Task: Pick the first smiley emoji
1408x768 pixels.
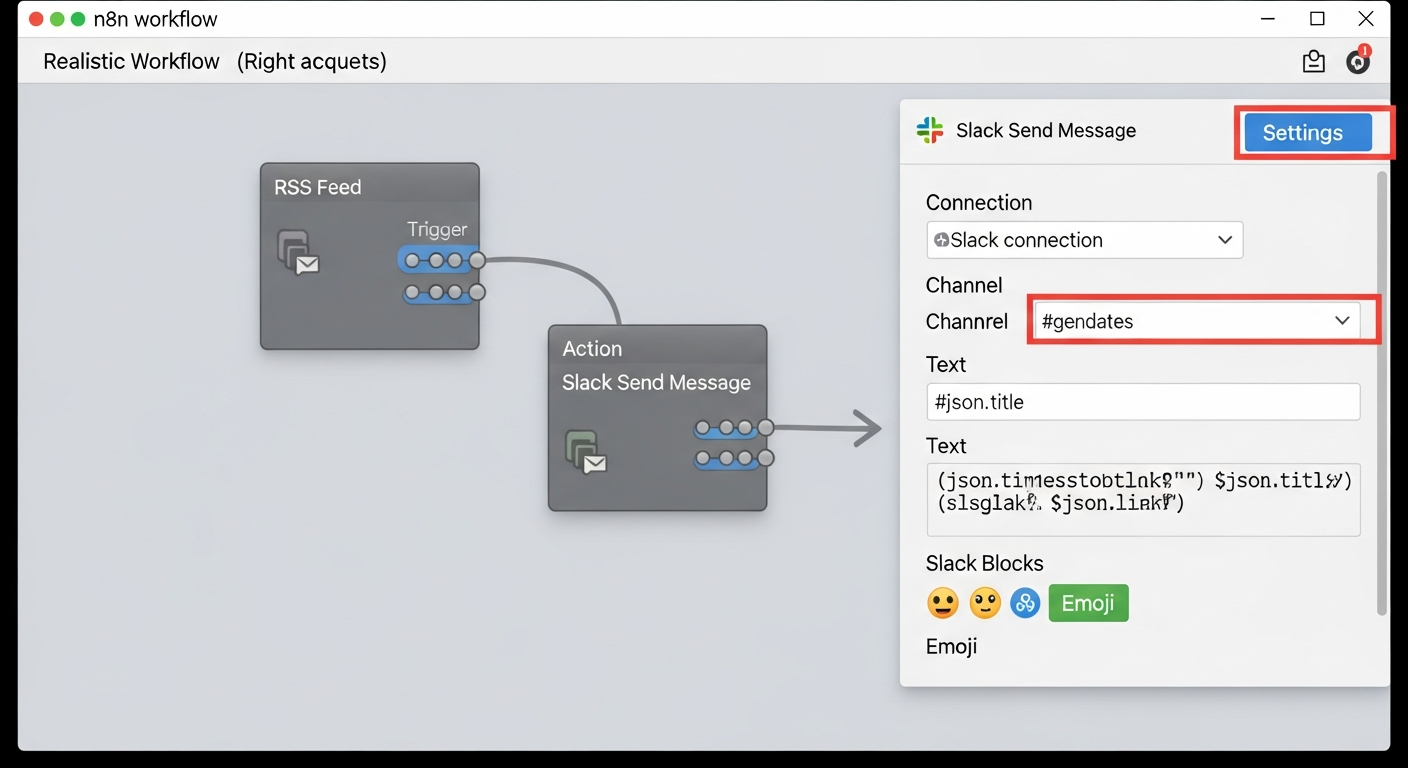Action: [x=943, y=603]
